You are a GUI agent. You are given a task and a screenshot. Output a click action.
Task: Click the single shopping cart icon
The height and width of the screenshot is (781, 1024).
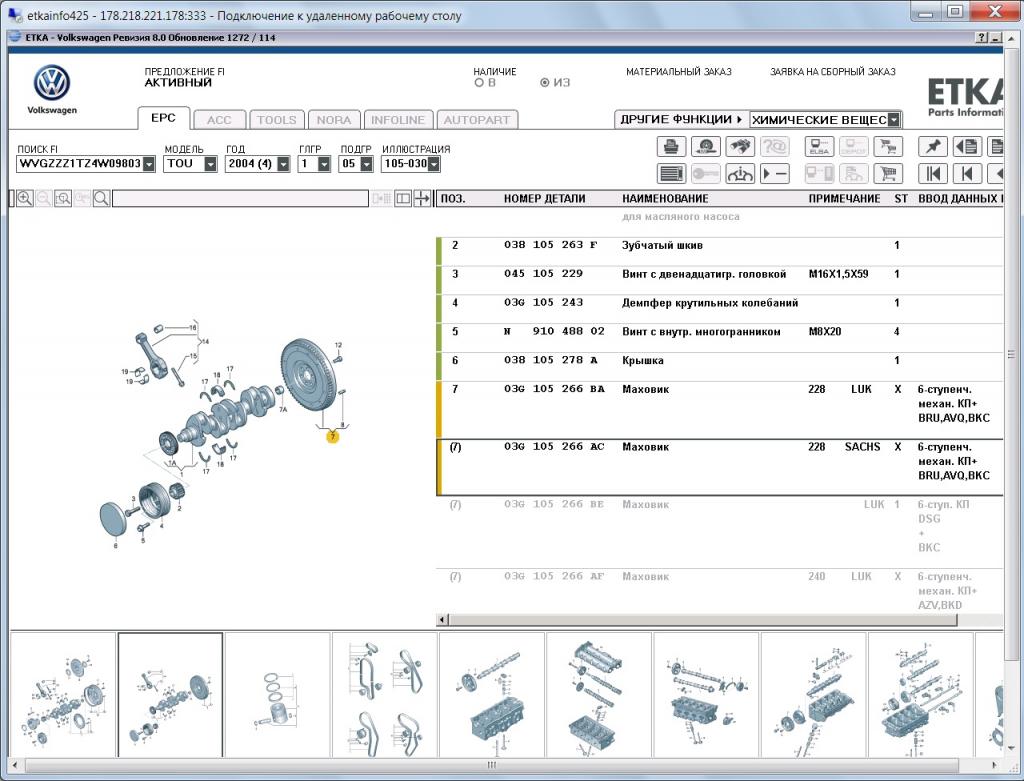pos(888,174)
